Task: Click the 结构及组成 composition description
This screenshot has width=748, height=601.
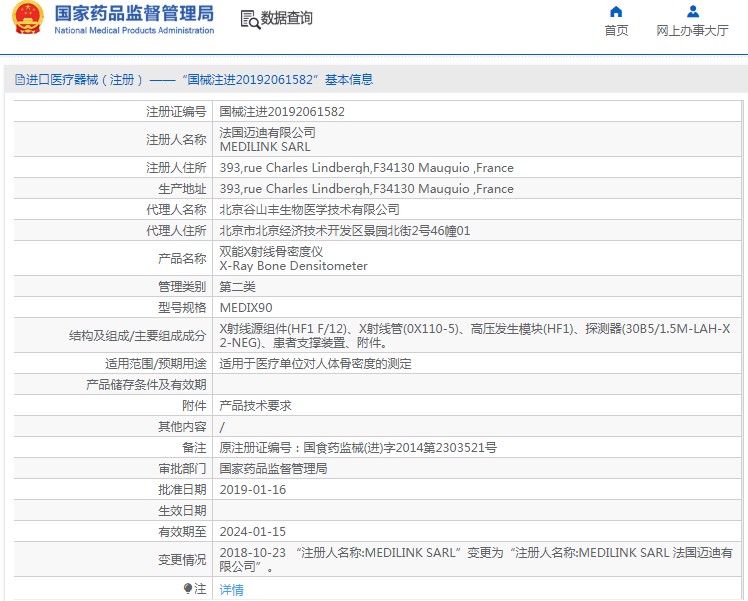Action: tap(475, 336)
